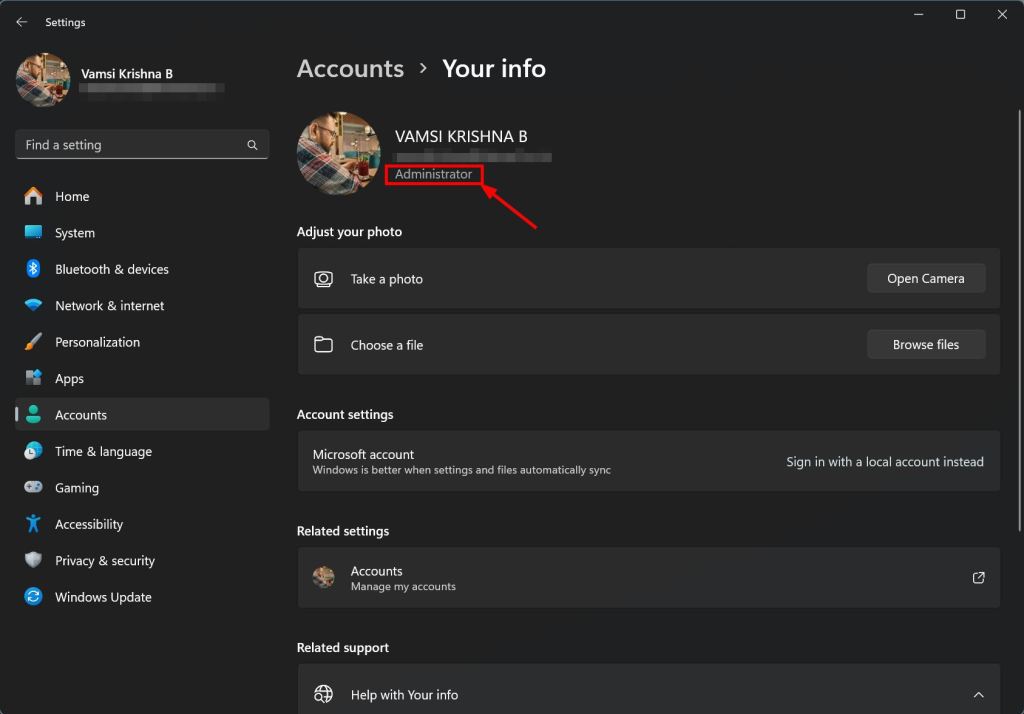Click the Apps icon in the sidebar

click(33, 378)
